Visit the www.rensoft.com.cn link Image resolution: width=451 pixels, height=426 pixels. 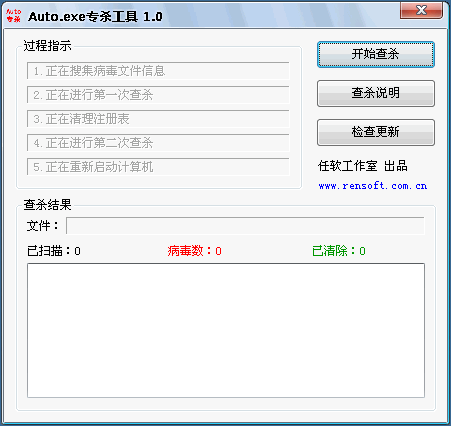click(x=373, y=186)
